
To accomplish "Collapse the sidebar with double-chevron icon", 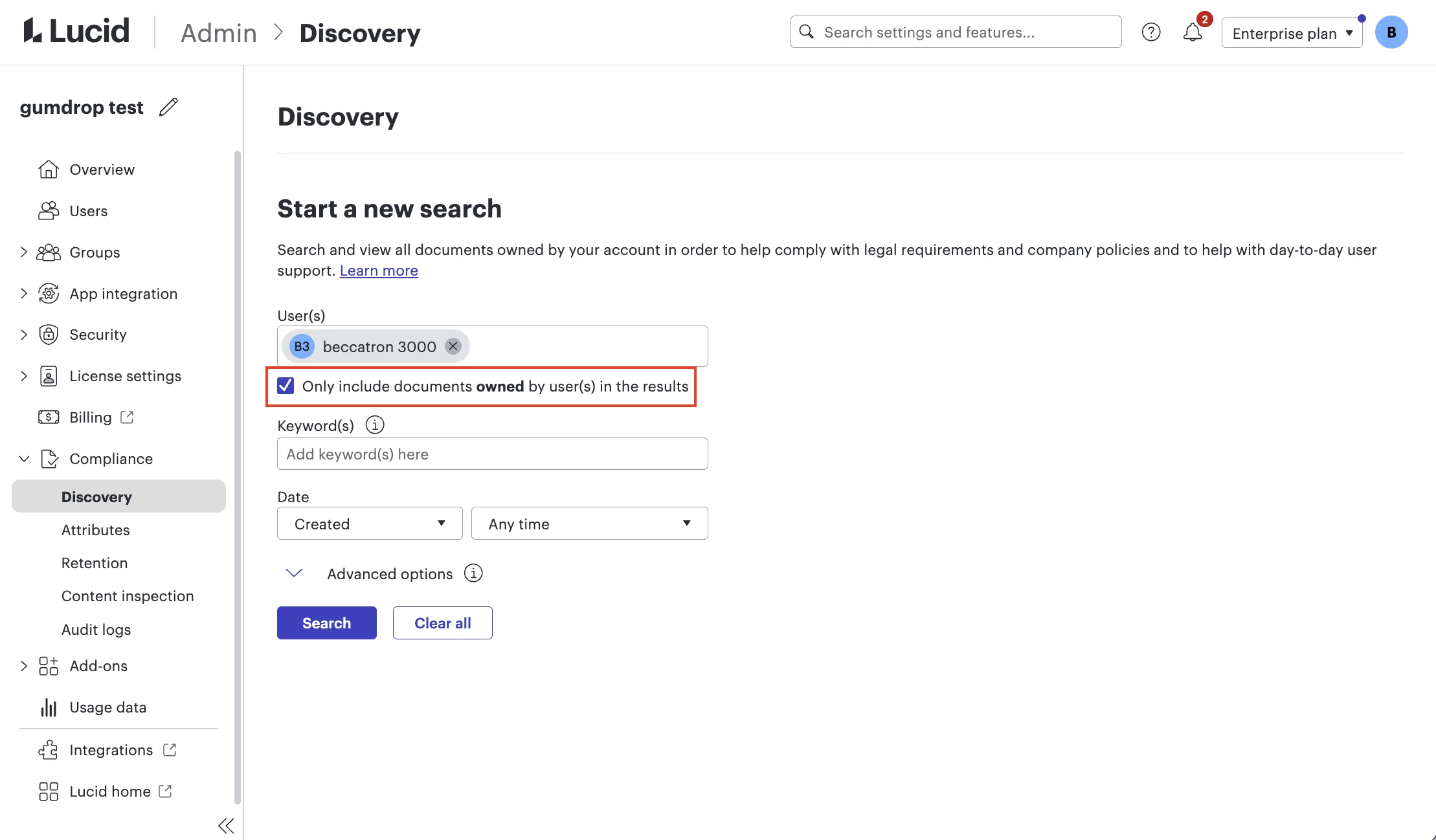I will (226, 825).
